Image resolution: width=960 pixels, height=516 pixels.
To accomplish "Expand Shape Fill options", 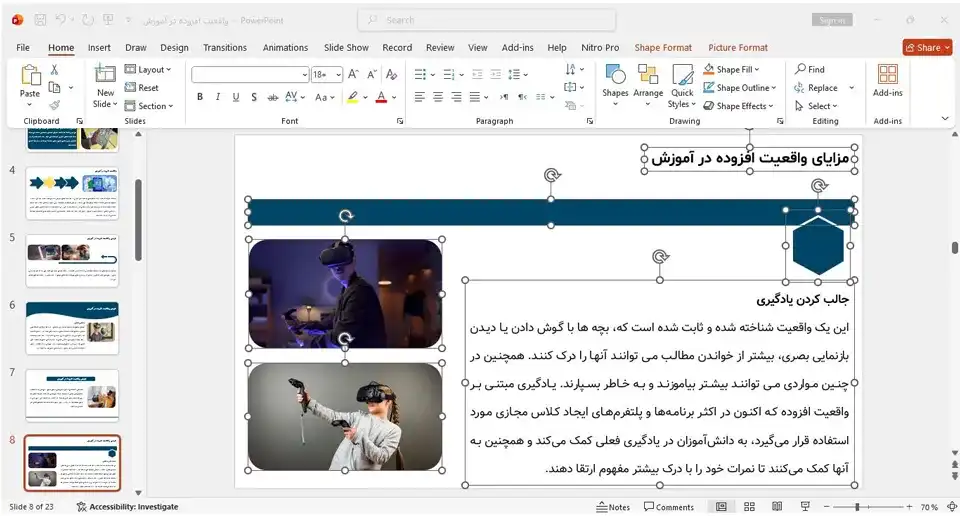I will [731, 69].
